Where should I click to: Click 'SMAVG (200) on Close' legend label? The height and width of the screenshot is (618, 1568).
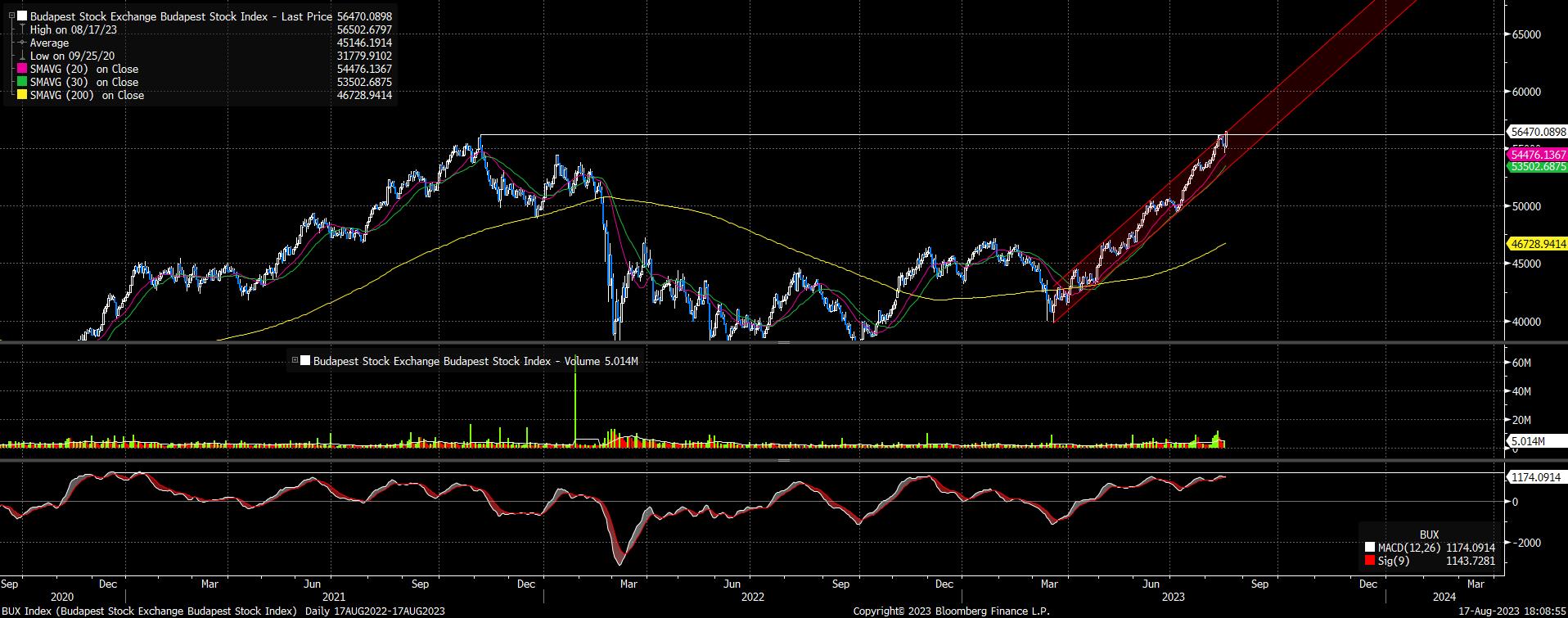(x=87, y=96)
